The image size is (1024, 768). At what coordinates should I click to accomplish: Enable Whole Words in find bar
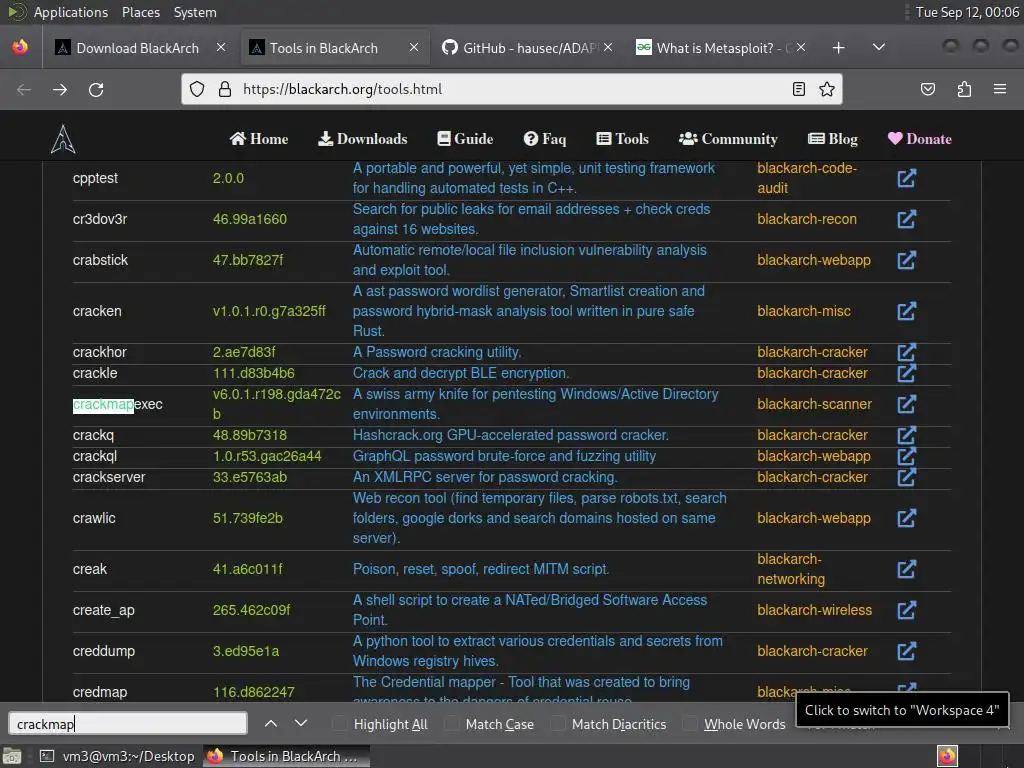click(x=735, y=724)
